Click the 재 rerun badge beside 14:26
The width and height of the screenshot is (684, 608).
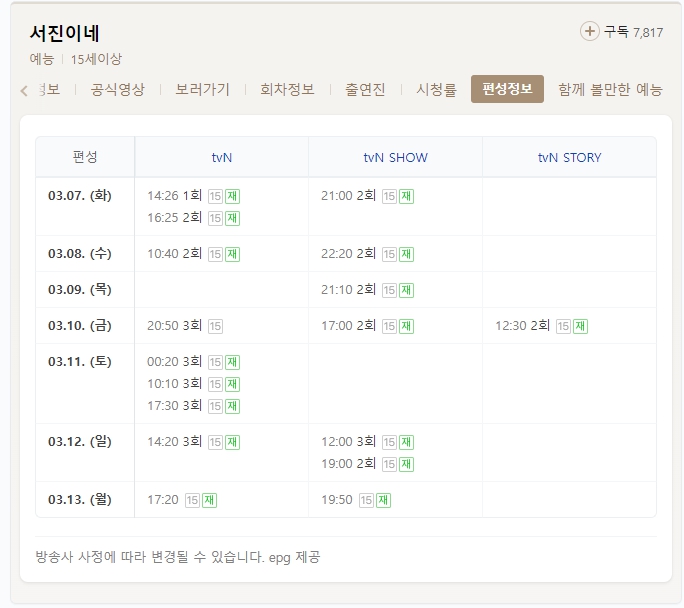pyautogui.click(x=233, y=196)
